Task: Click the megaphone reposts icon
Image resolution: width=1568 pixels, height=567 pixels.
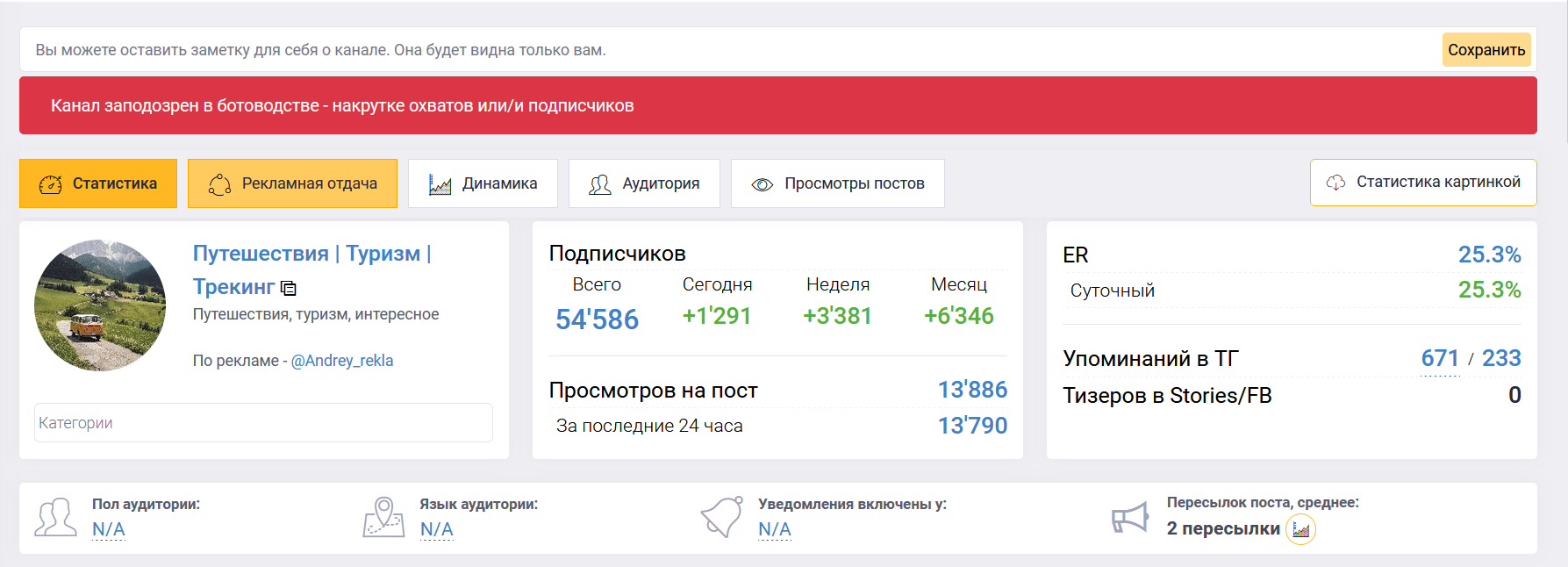Action: coord(1130,518)
